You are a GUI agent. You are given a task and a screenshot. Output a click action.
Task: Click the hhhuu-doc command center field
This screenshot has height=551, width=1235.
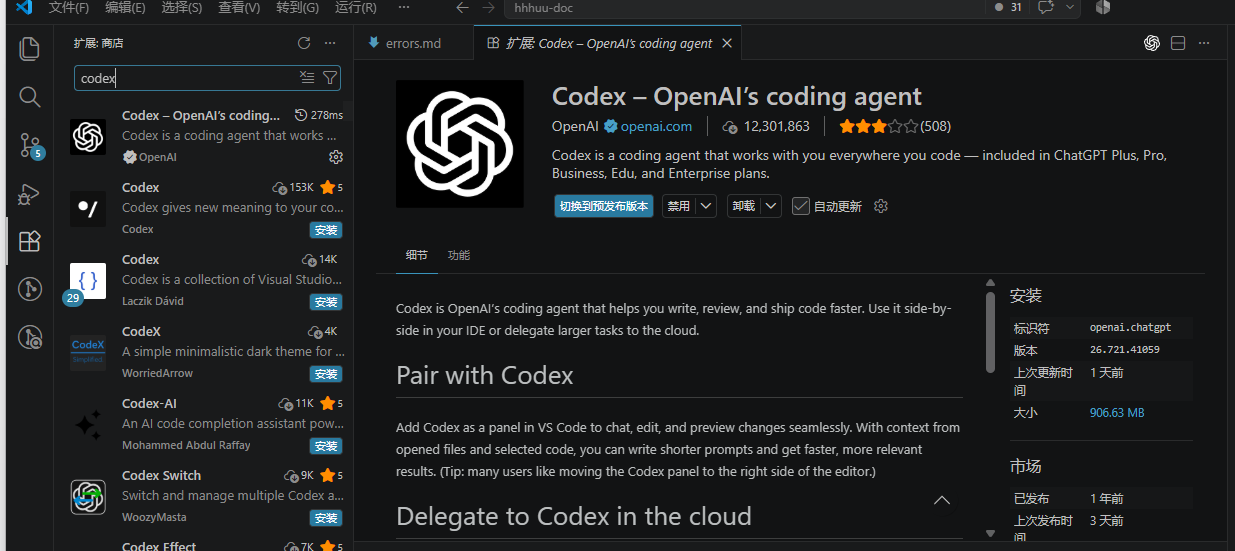coord(743,7)
